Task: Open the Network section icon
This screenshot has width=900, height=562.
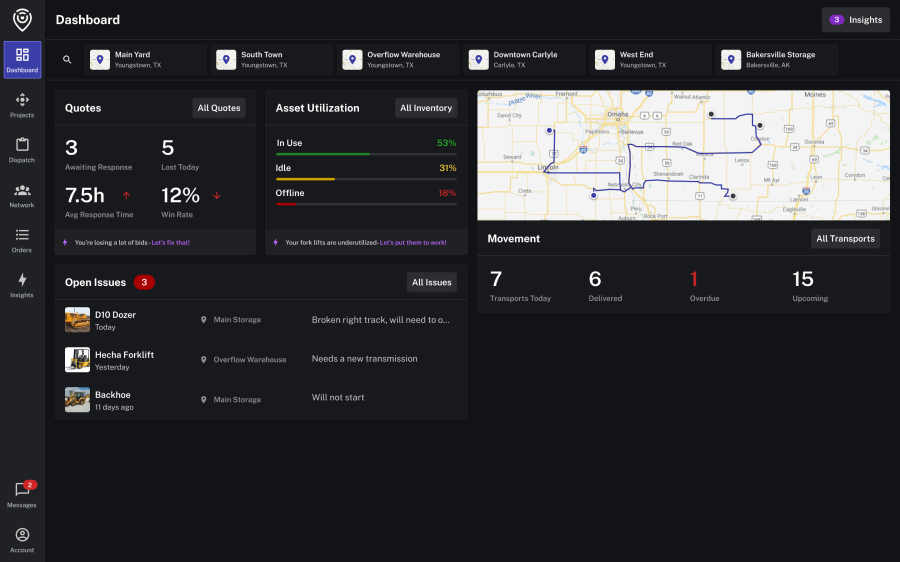Action: tap(22, 195)
